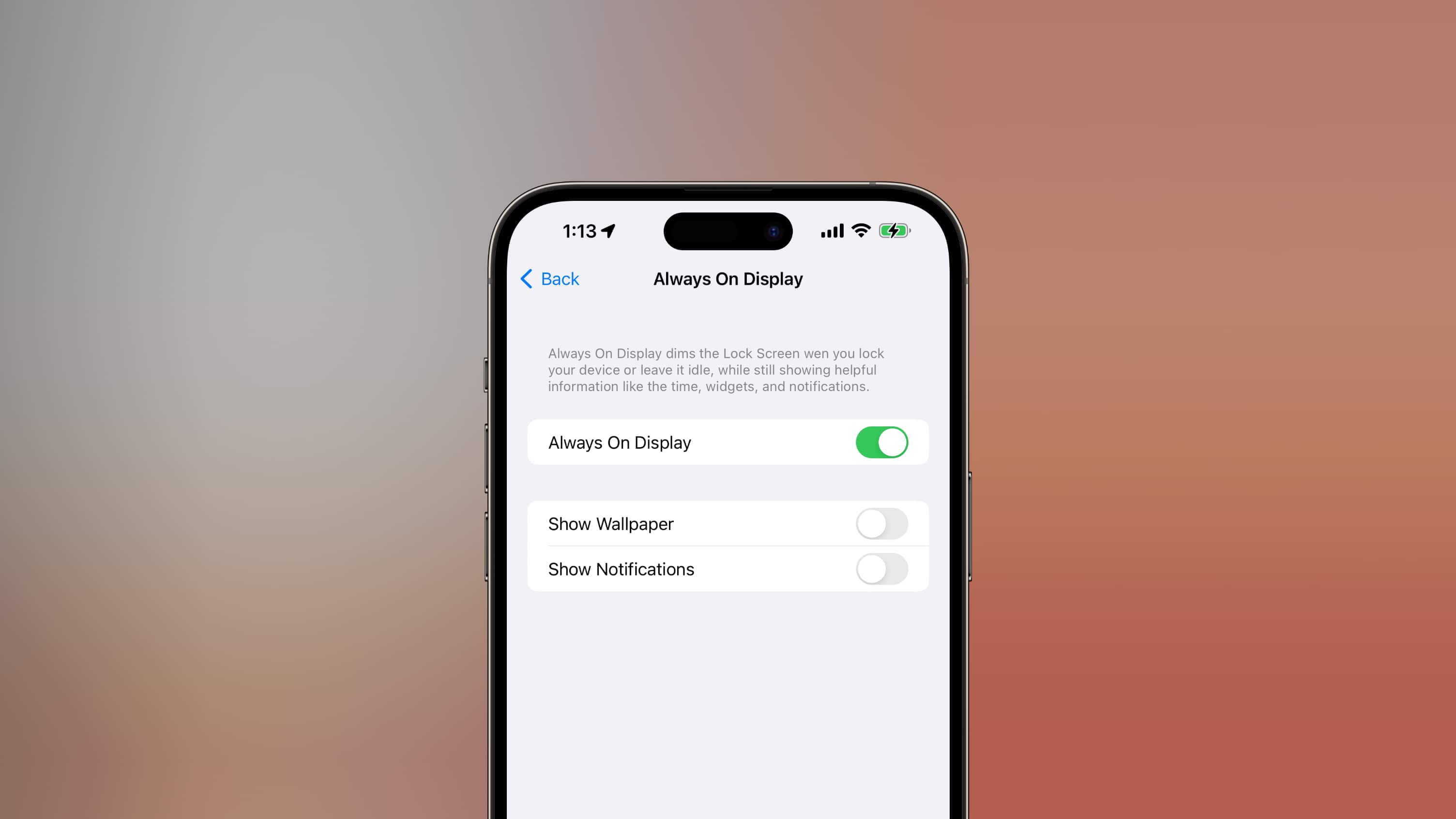
Task: Tap the Always On Display settings header
Action: pyautogui.click(x=727, y=279)
